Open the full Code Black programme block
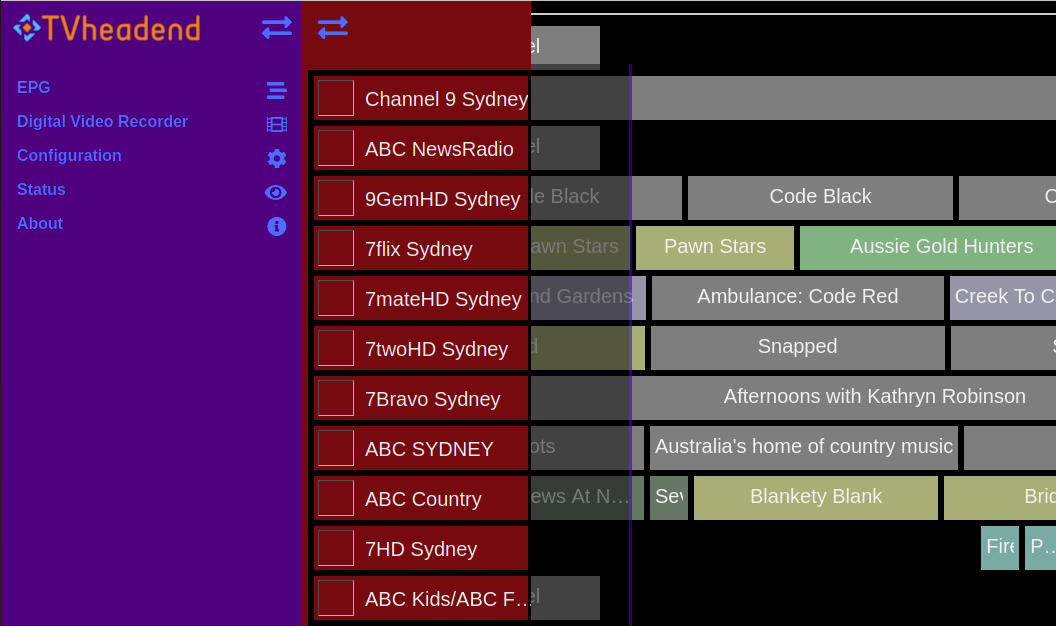 (x=820, y=198)
